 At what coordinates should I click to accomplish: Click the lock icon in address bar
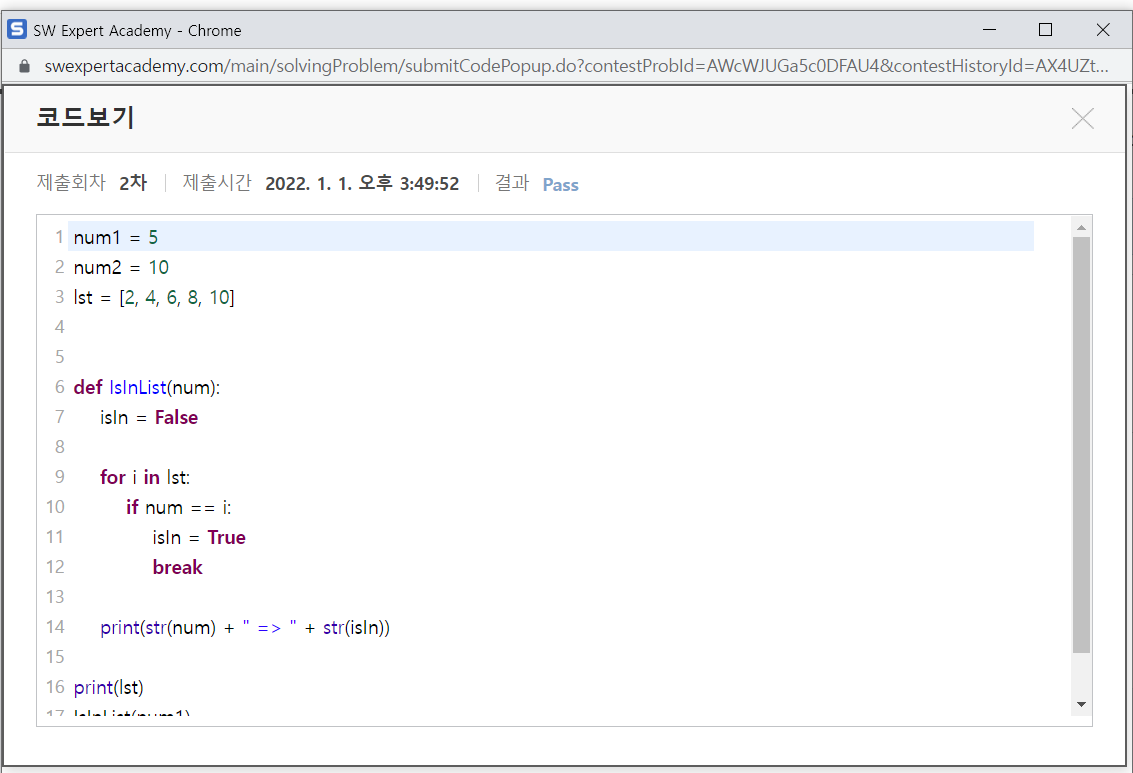coord(24,66)
